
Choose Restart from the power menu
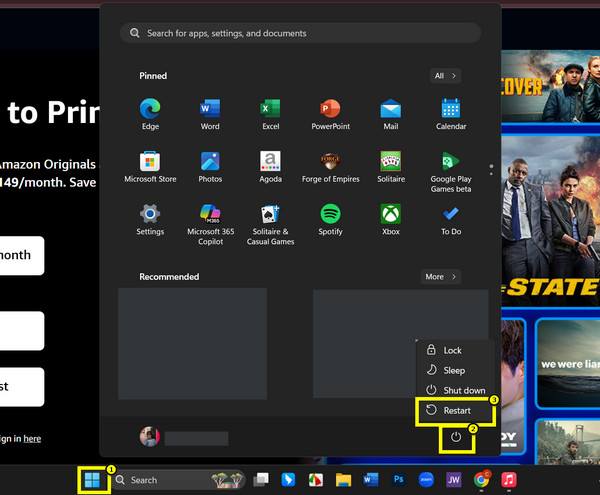(x=454, y=410)
